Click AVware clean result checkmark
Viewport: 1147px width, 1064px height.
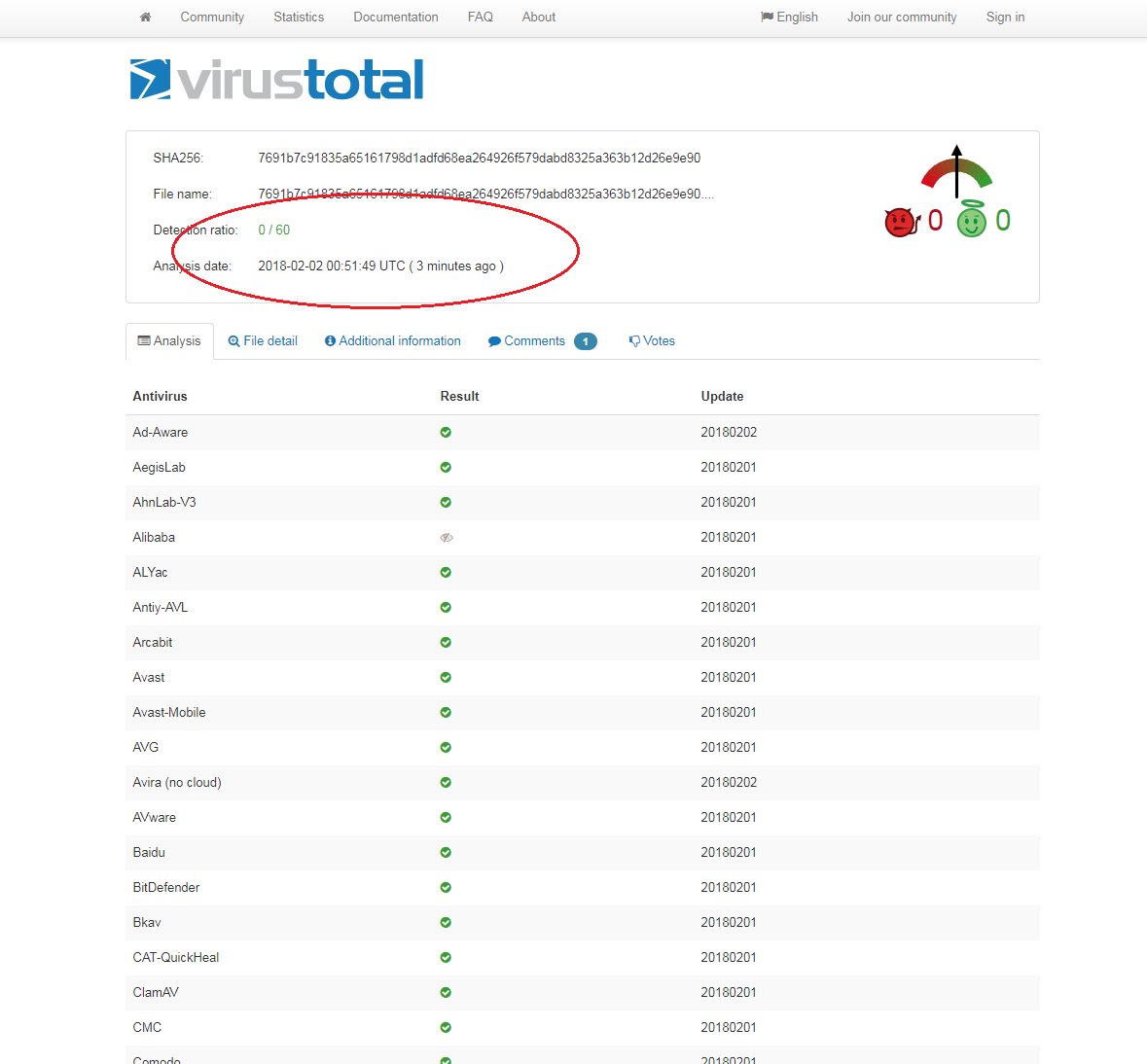click(x=446, y=818)
